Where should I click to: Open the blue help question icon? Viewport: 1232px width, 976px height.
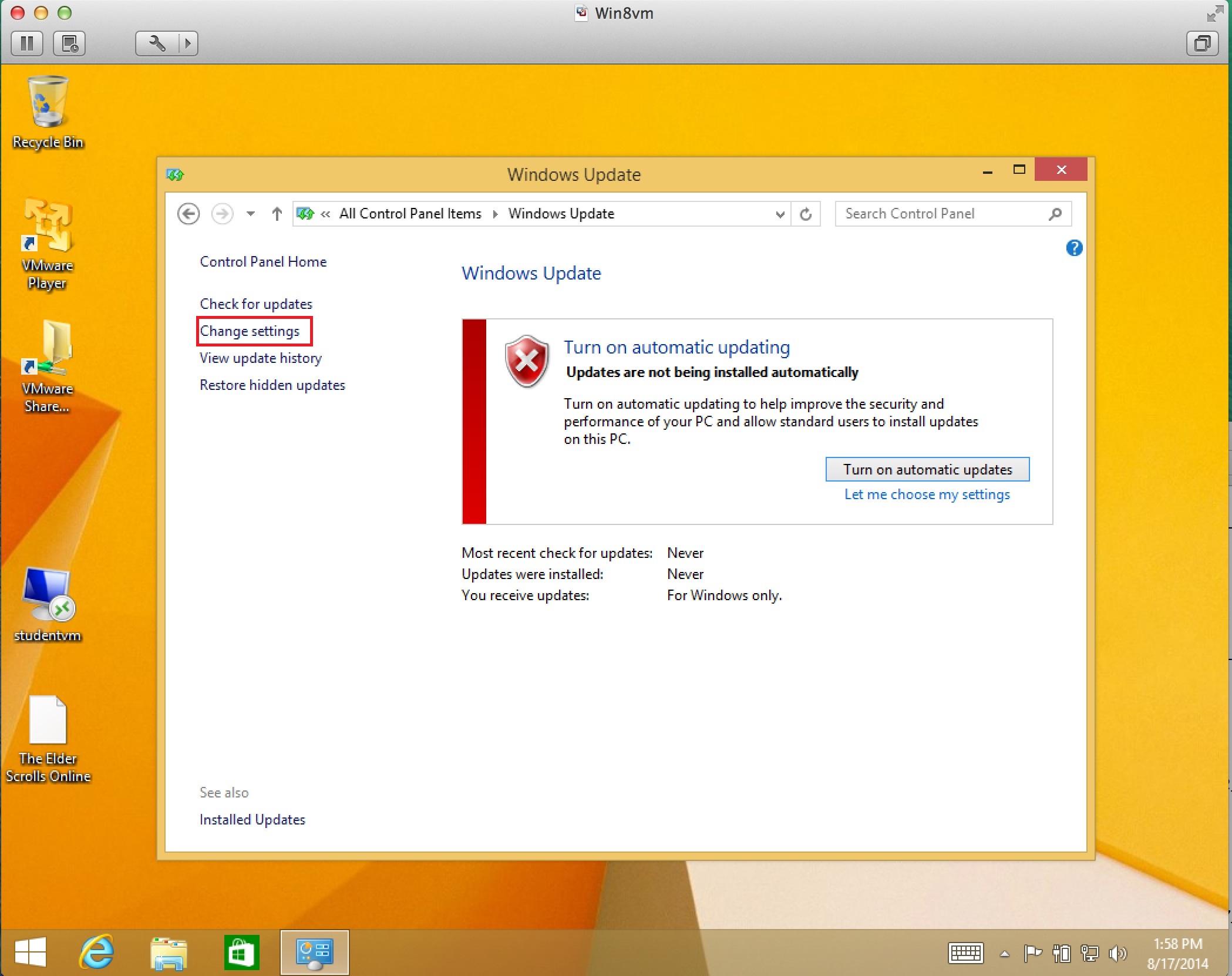1073,248
